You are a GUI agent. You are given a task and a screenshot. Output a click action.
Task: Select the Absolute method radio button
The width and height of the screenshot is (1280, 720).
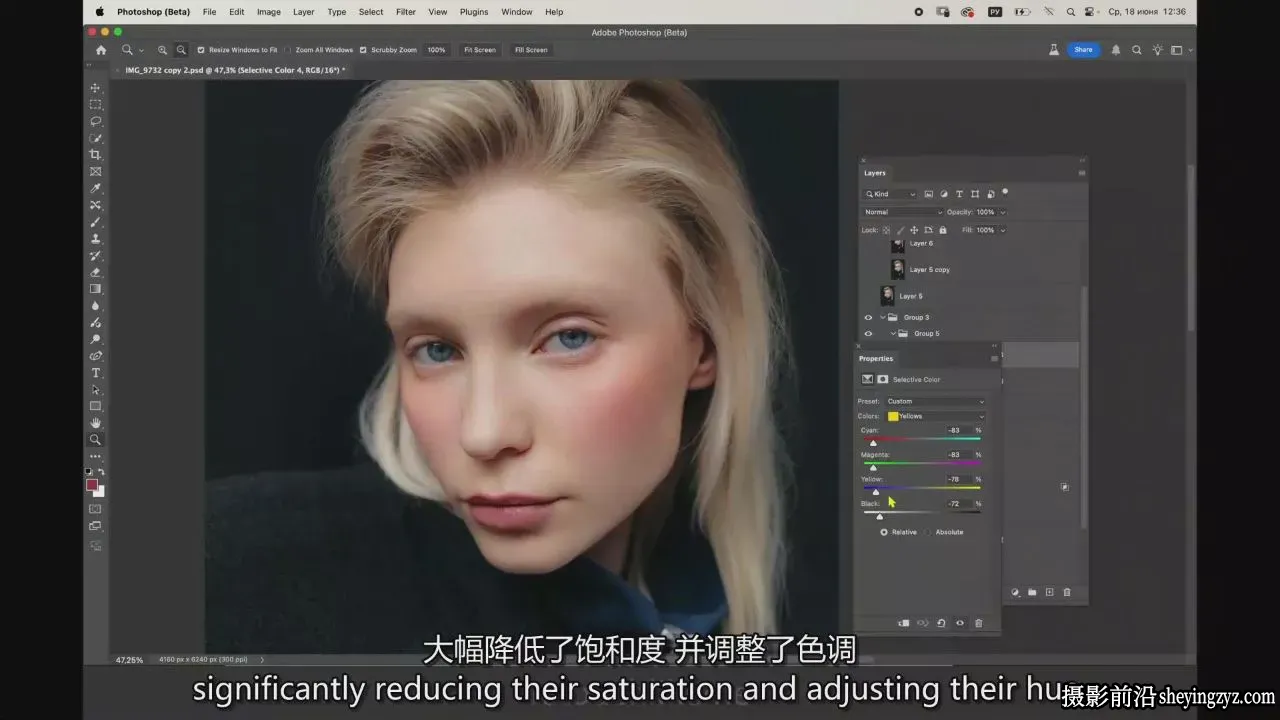(x=928, y=532)
